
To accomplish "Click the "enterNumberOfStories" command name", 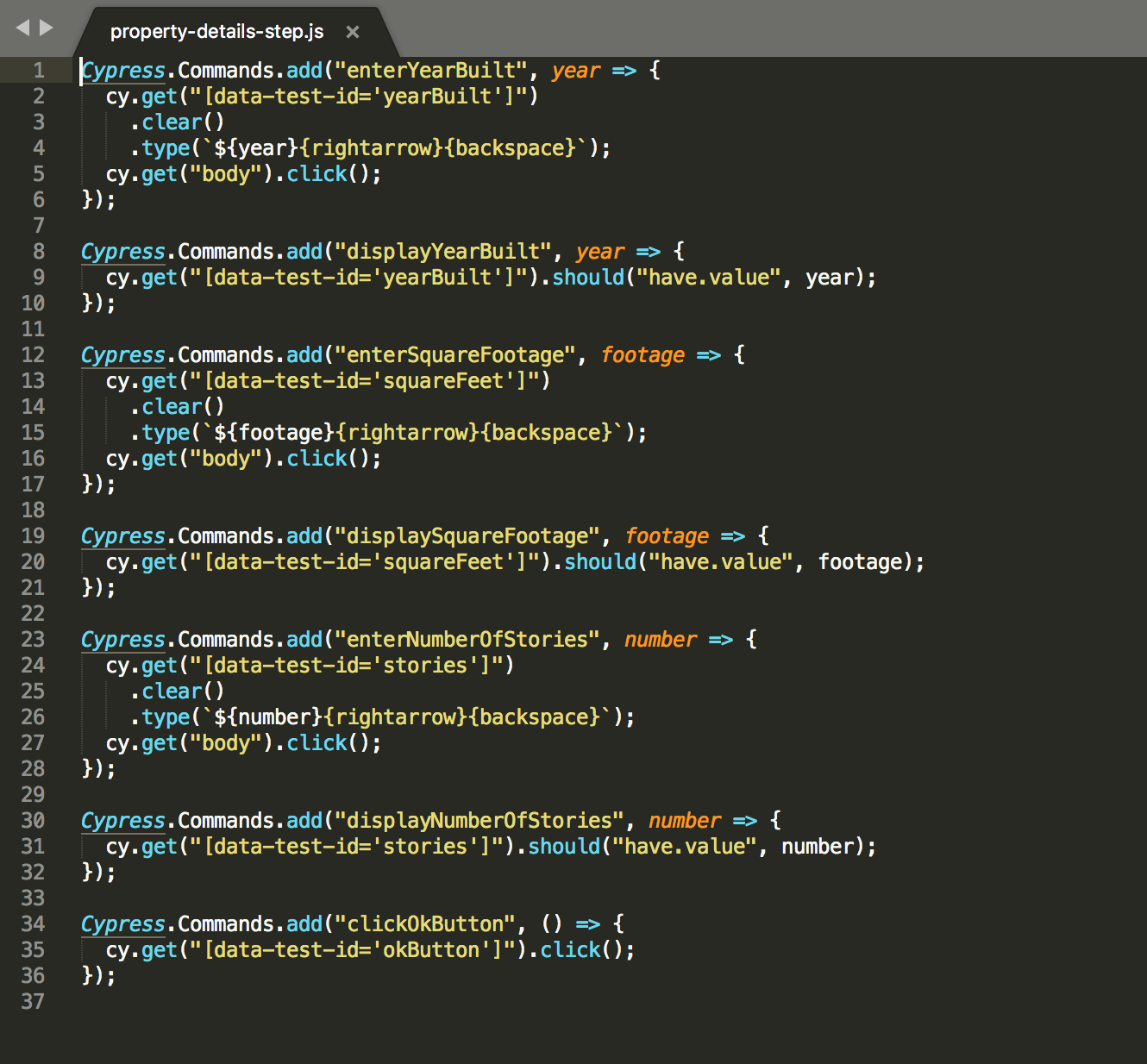I will (467, 640).
